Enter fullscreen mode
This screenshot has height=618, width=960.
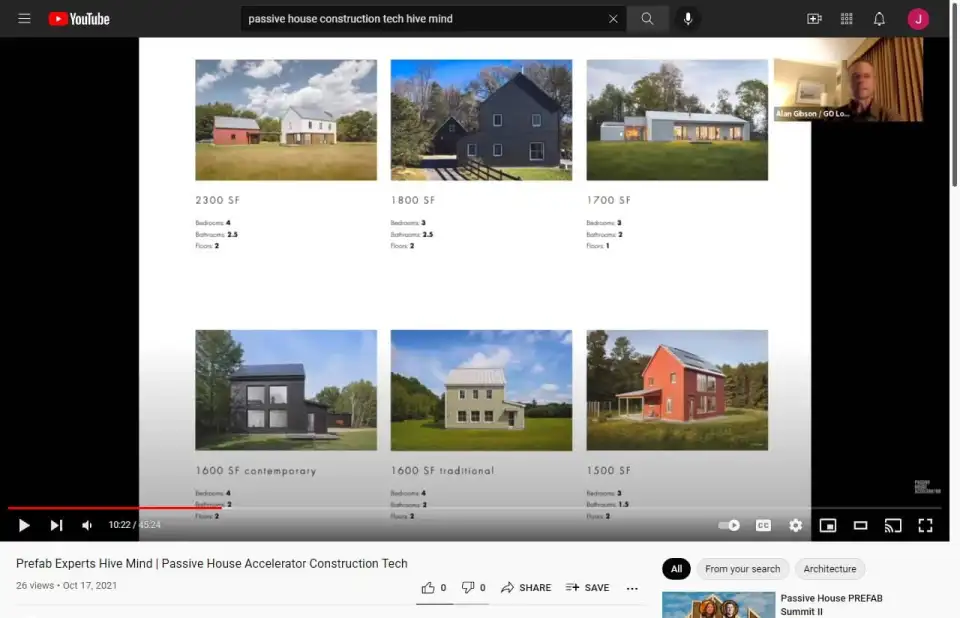click(926, 525)
